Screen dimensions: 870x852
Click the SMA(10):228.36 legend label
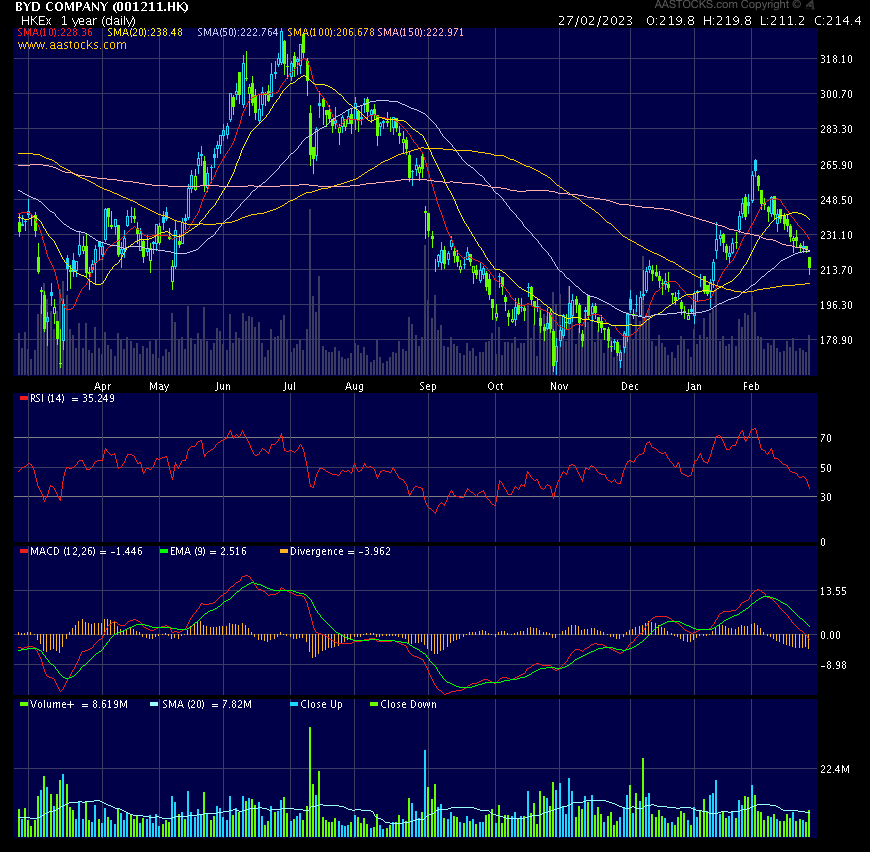click(x=55, y=32)
